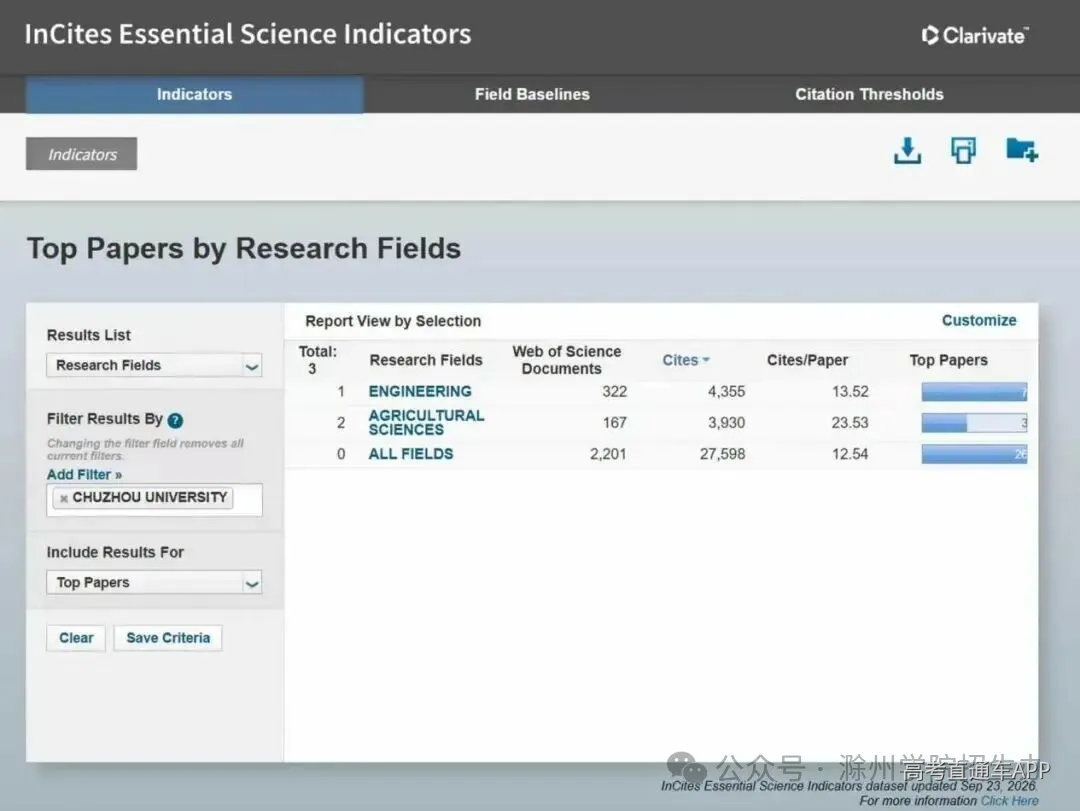The height and width of the screenshot is (811, 1080).
Task: Open the Results List Research Fields dropdown
Action: point(154,365)
